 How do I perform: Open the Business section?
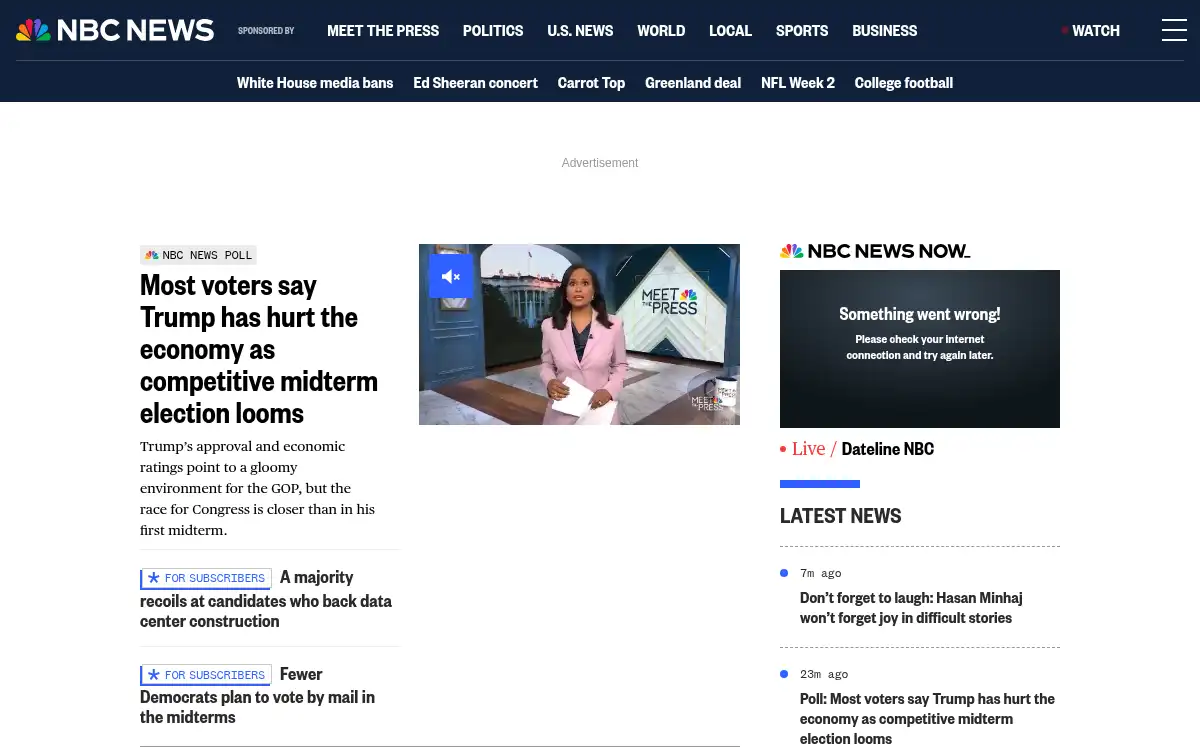tap(884, 31)
